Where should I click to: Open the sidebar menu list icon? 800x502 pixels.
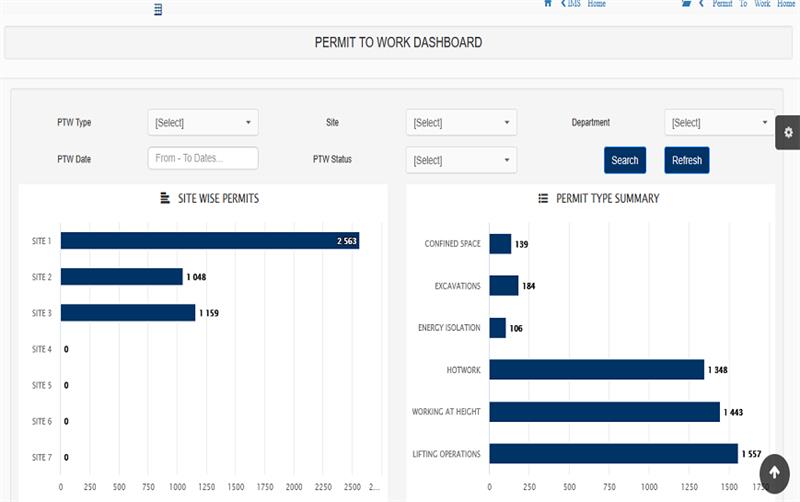tap(158, 9)
